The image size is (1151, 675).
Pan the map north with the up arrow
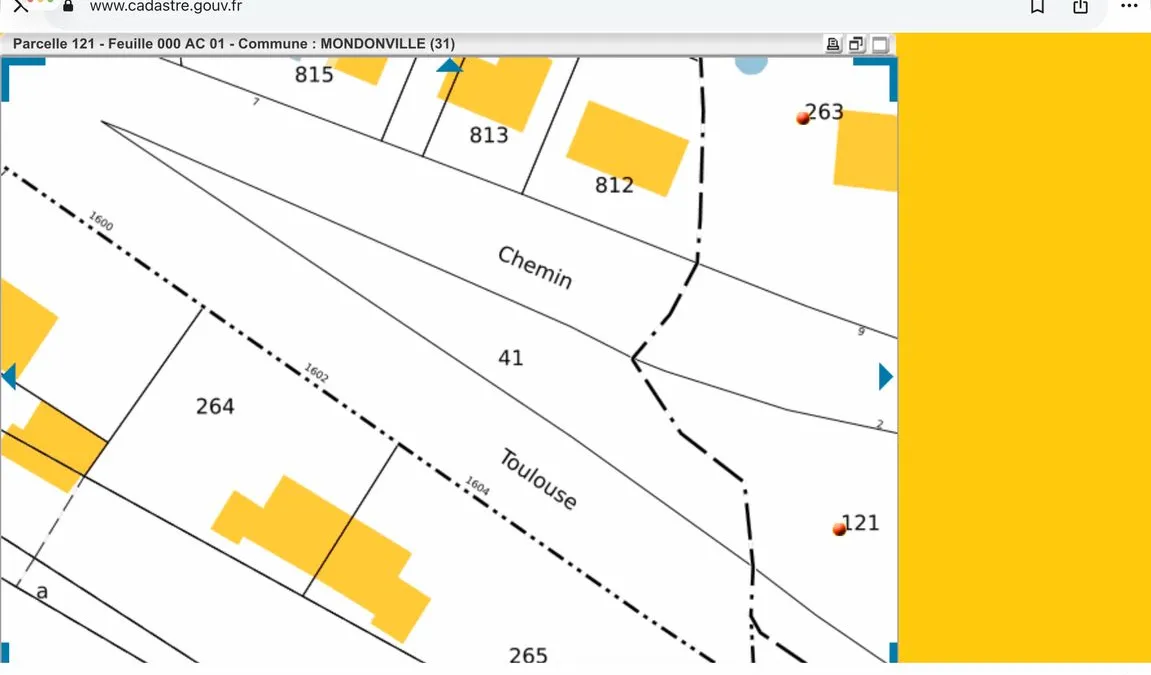pos(449,65)
